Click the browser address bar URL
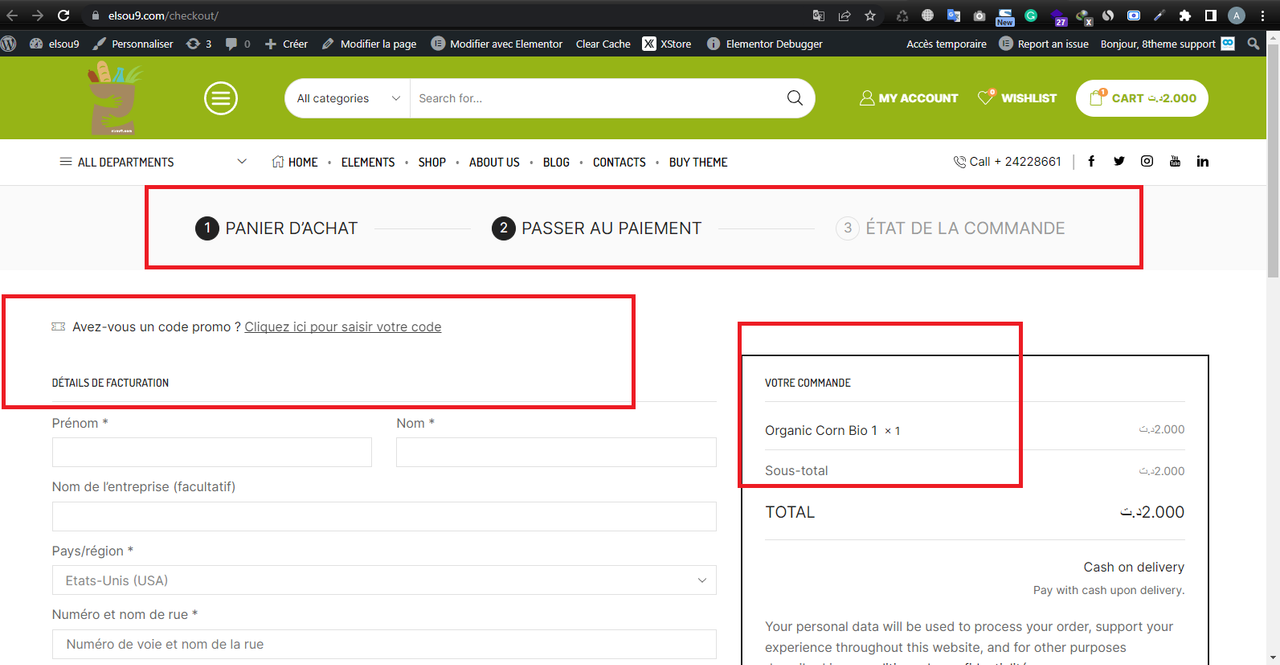This screenshot has height=665, width=1280. (x=163, y=16)
